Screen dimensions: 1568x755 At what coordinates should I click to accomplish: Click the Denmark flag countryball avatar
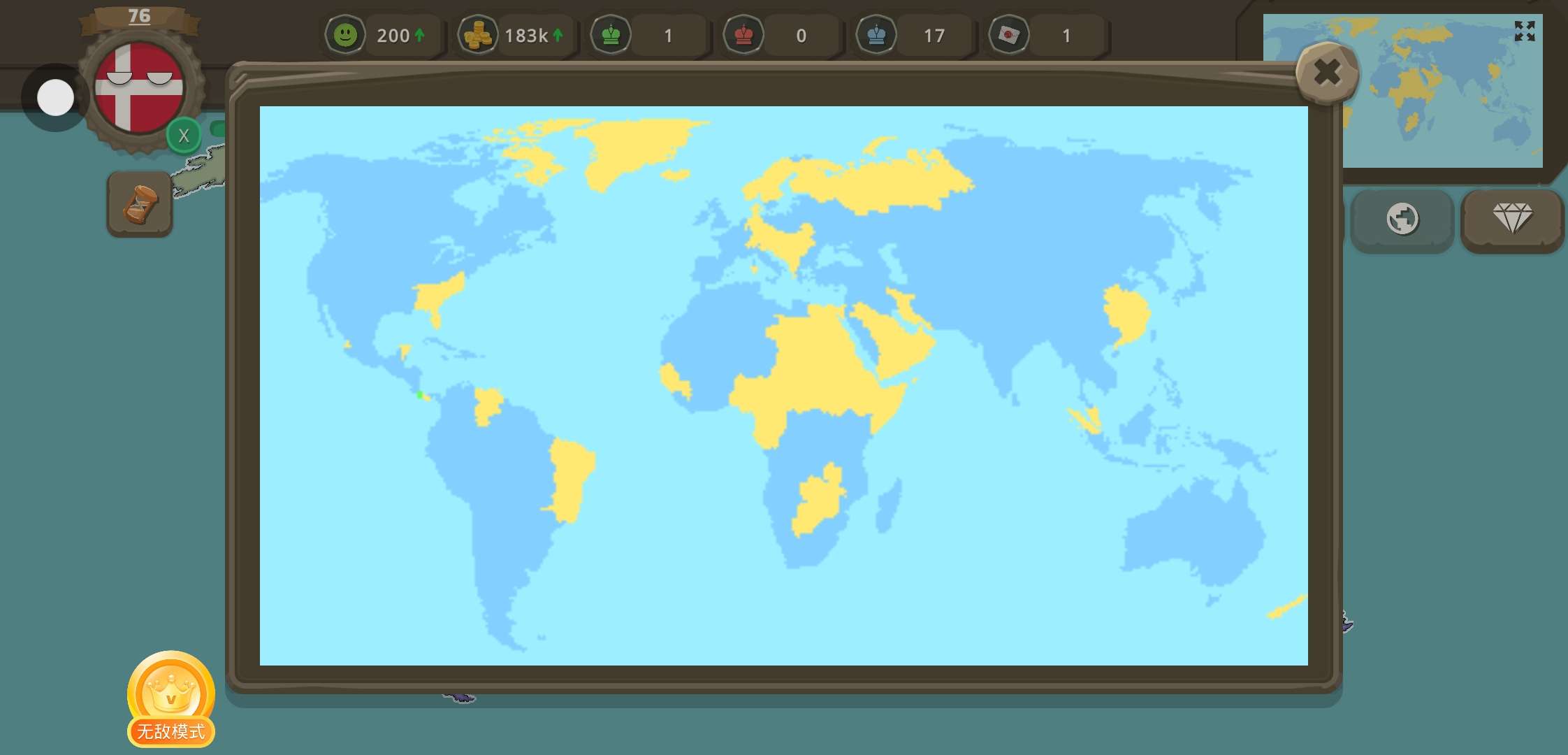140,87
